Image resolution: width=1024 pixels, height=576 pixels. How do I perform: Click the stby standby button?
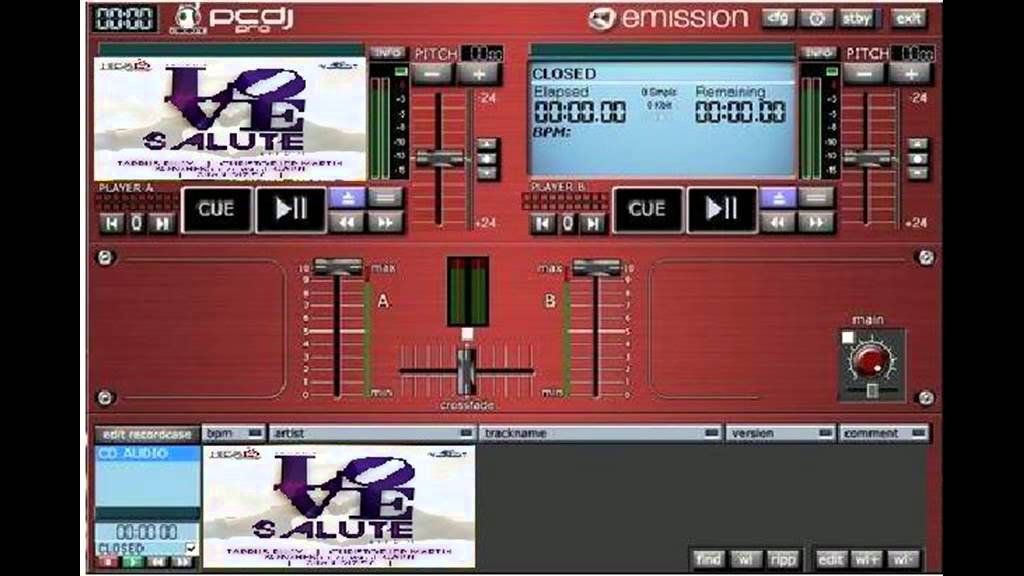pyautogui.click(x=856, y=18)
